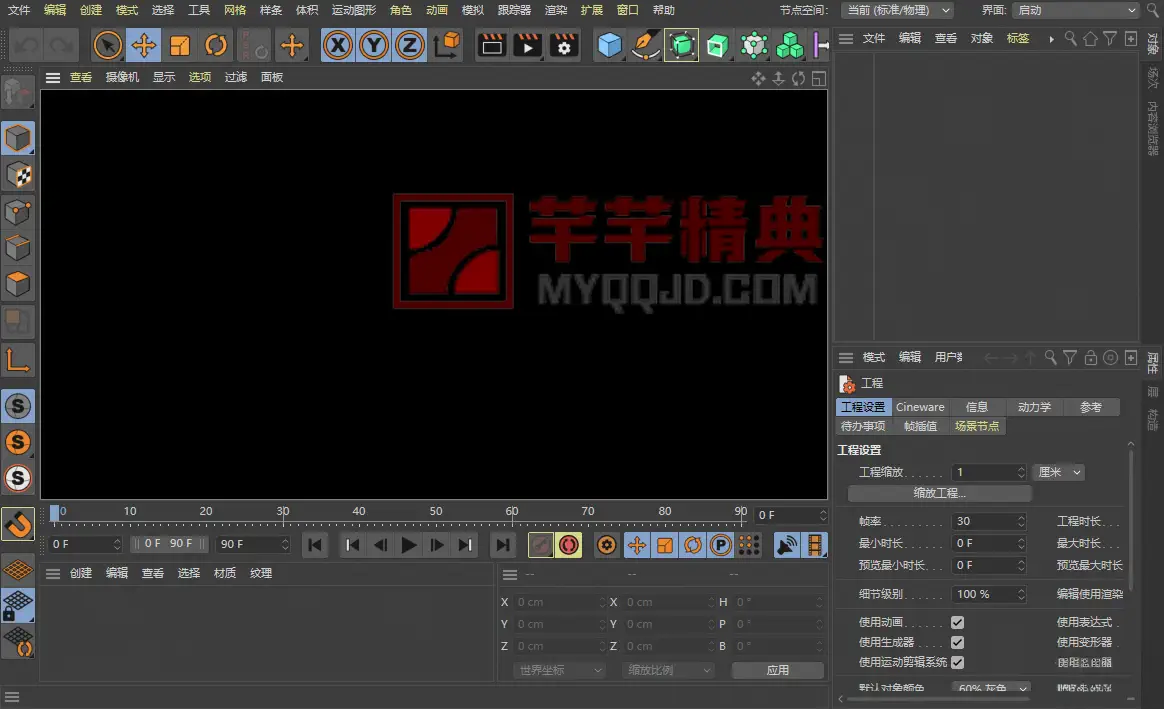Click the 缩放工程... button

click(939, 493)
